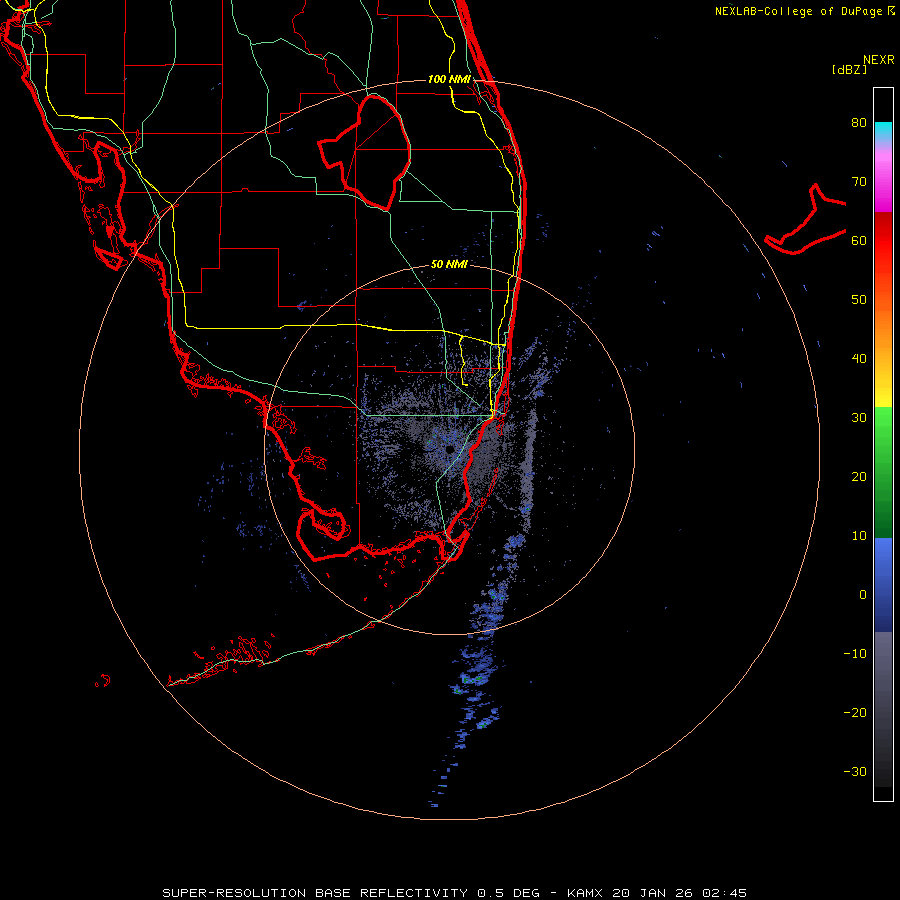This screenshot has width=900, height=900.
Task: Click the -20 value on the dBZ scale
Action: point(855,713)
